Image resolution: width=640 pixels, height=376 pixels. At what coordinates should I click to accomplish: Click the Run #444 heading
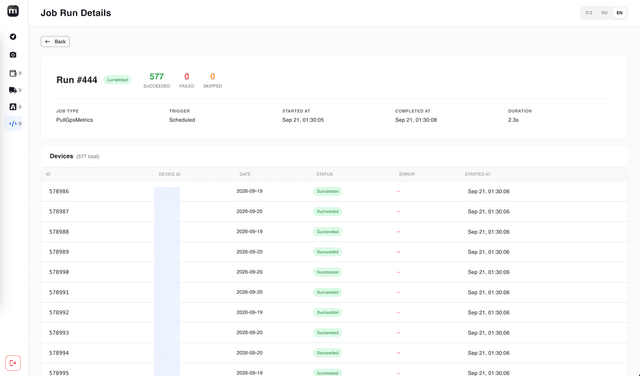point(77,80)
